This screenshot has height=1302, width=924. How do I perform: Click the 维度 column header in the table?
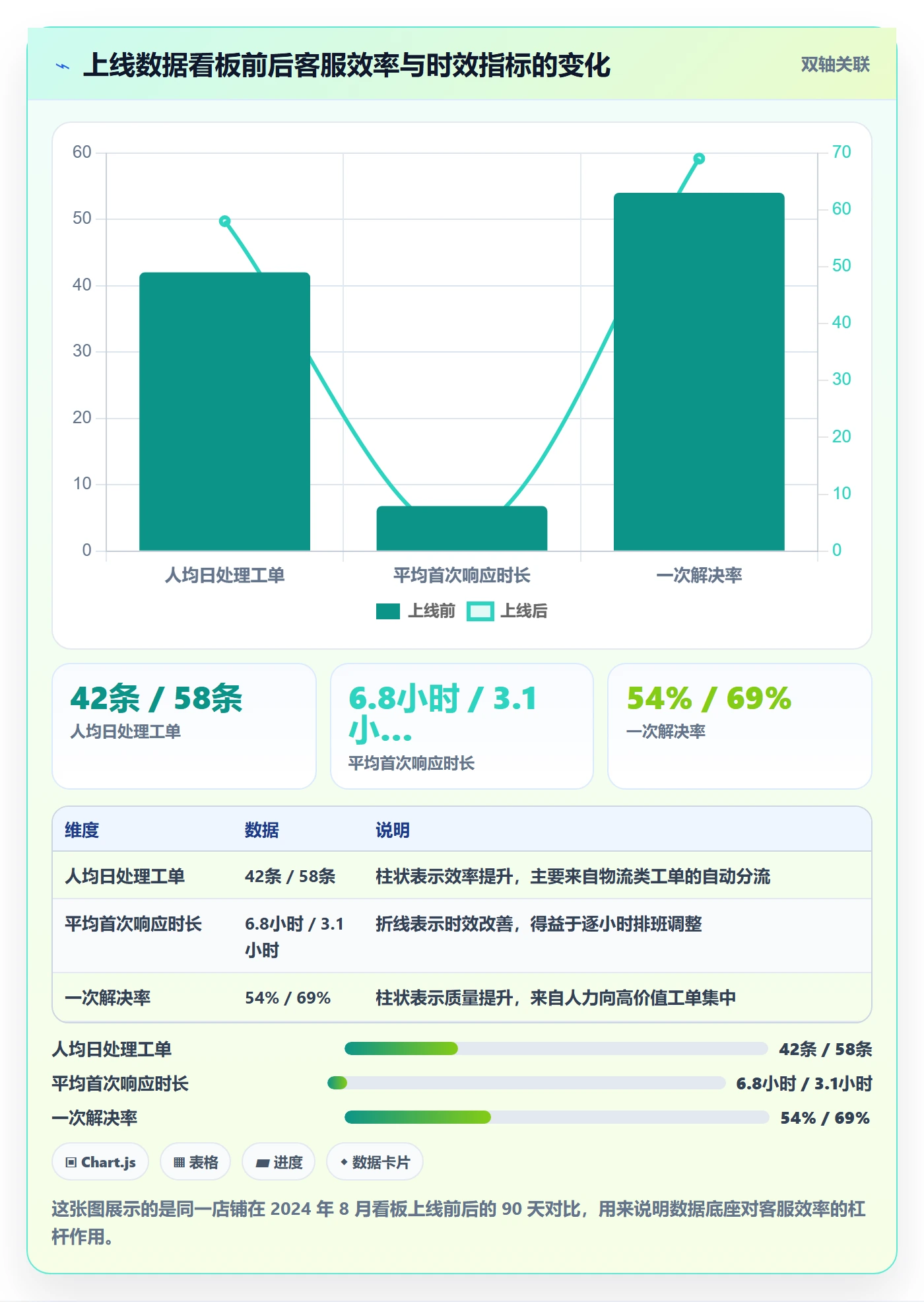coord(82,830)
